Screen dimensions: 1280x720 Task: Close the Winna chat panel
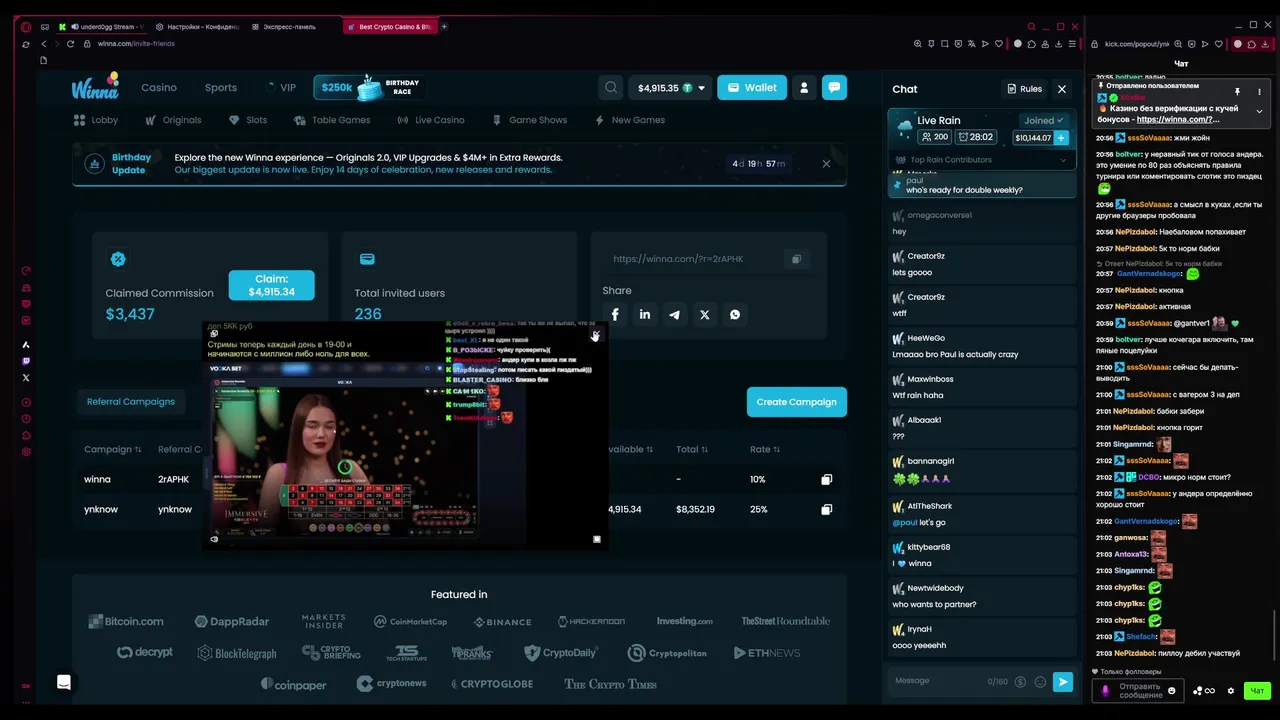pos(1062,89)
